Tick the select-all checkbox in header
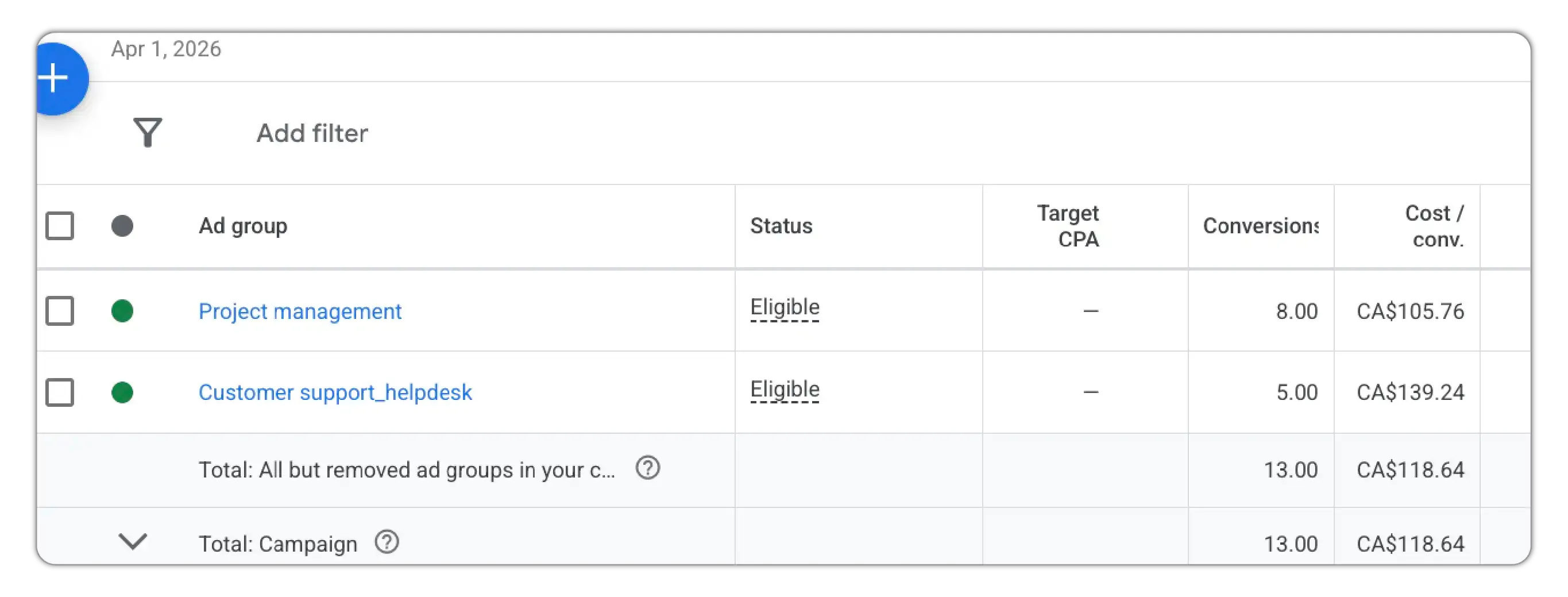This screenshot has height=597, width=1568. pyautogui.click(x=60, y=226)
